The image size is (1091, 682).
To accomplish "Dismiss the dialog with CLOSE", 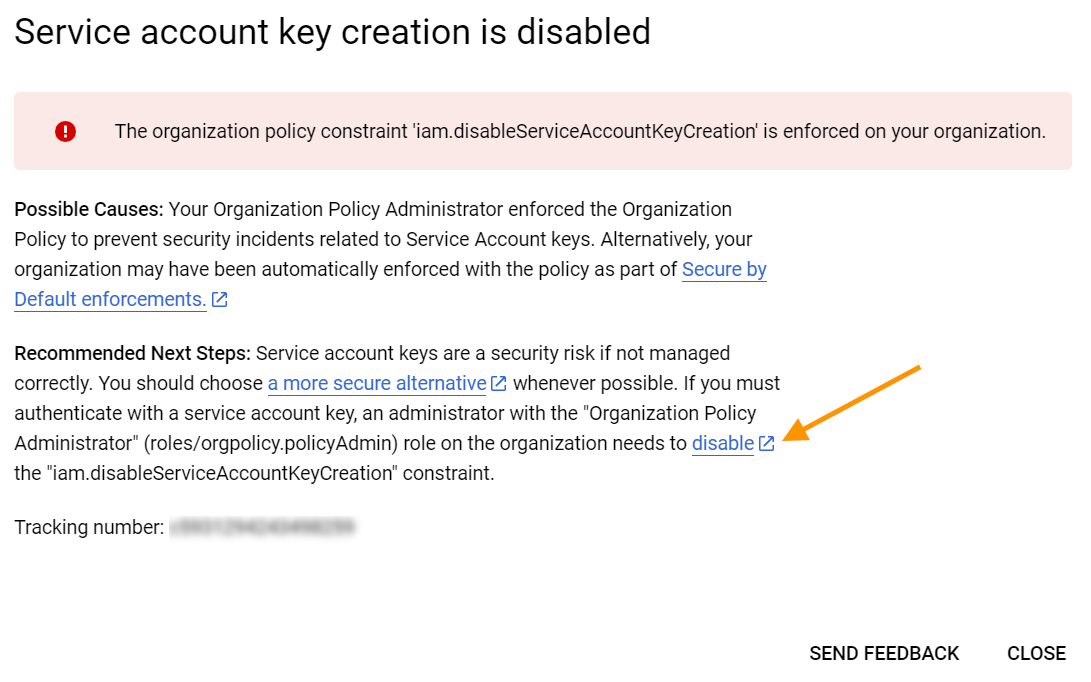I will [1036, 653].
